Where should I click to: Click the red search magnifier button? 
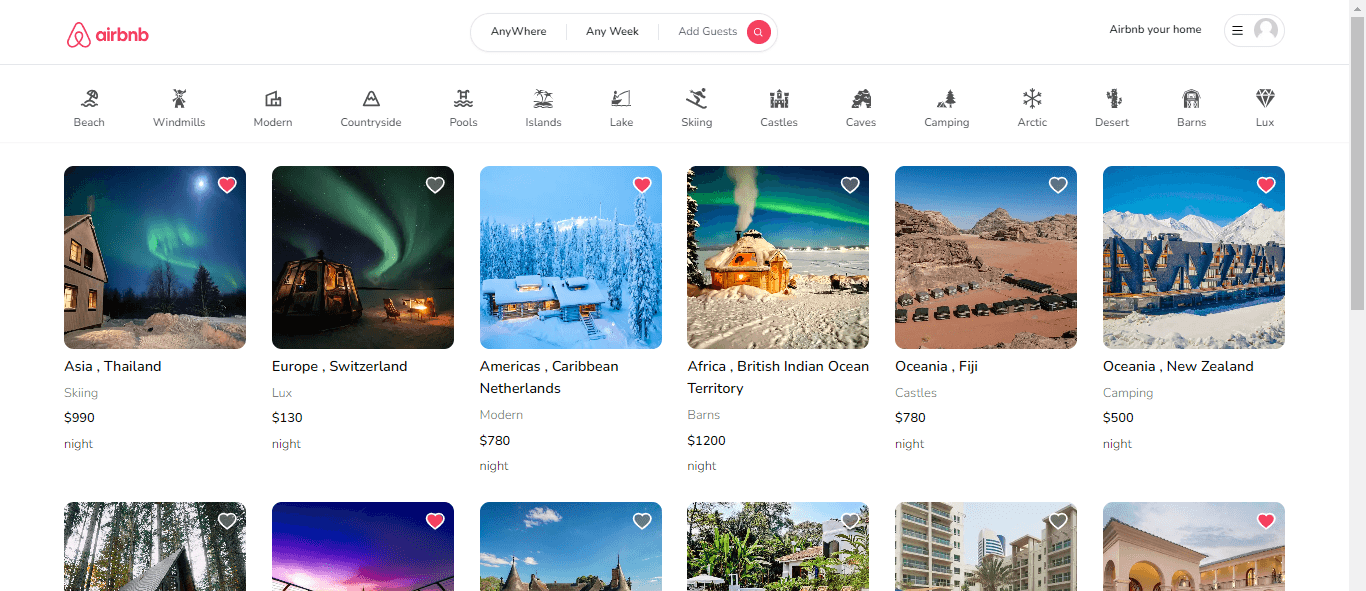759,32
